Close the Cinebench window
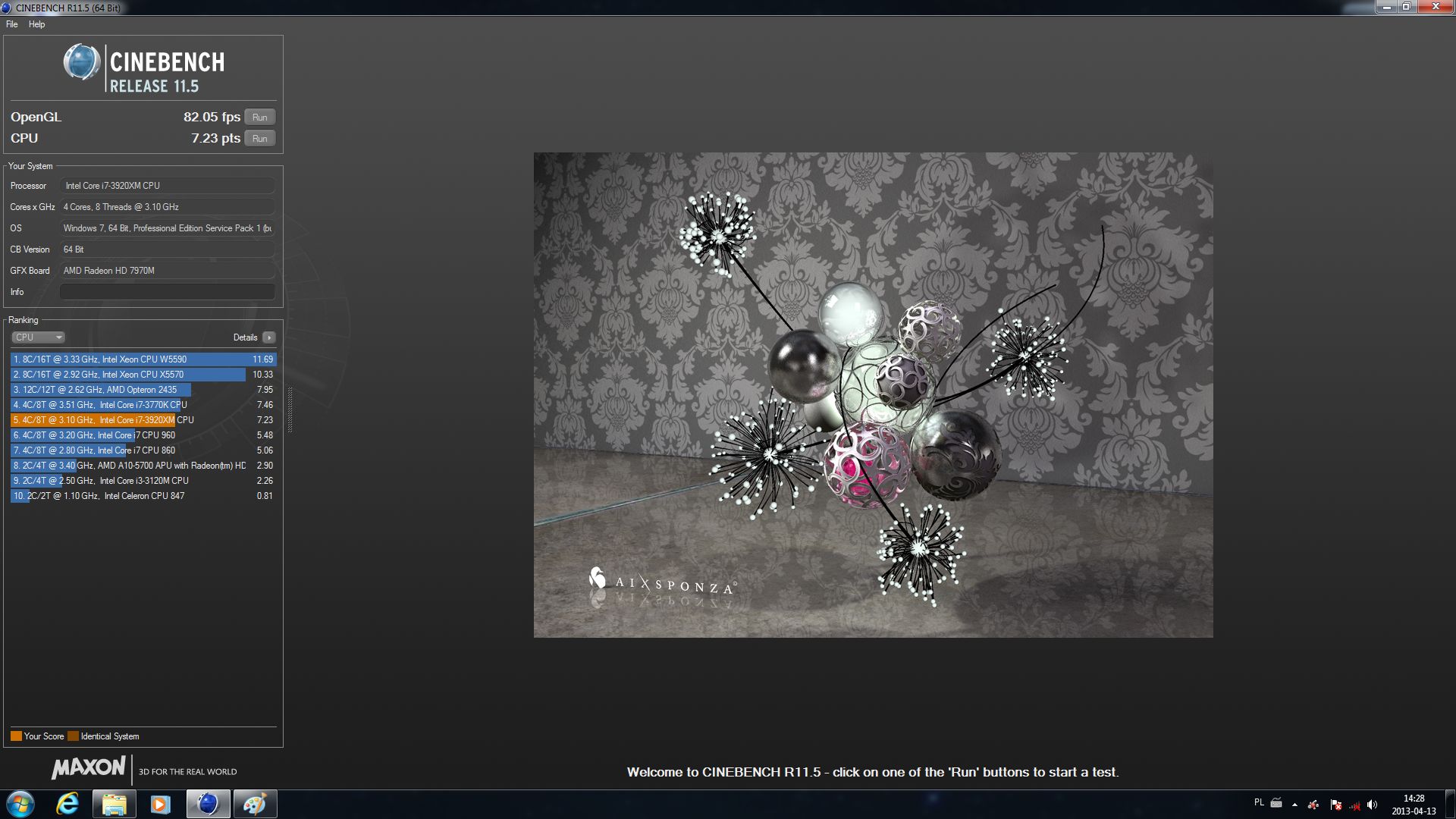Image resolution: width=1456 pixels, height=819 pixels. 1435,7
